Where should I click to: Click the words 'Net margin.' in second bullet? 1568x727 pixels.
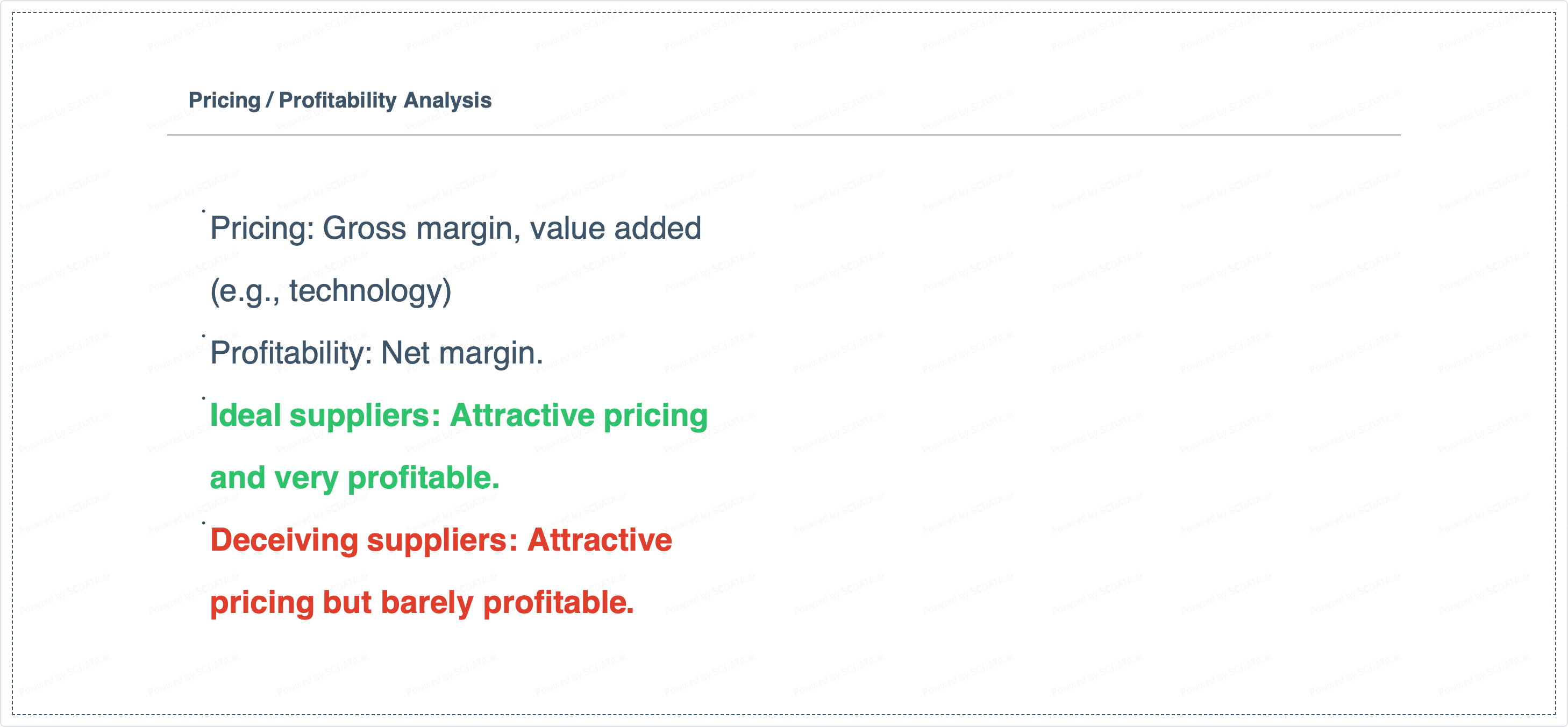point(462,353)
